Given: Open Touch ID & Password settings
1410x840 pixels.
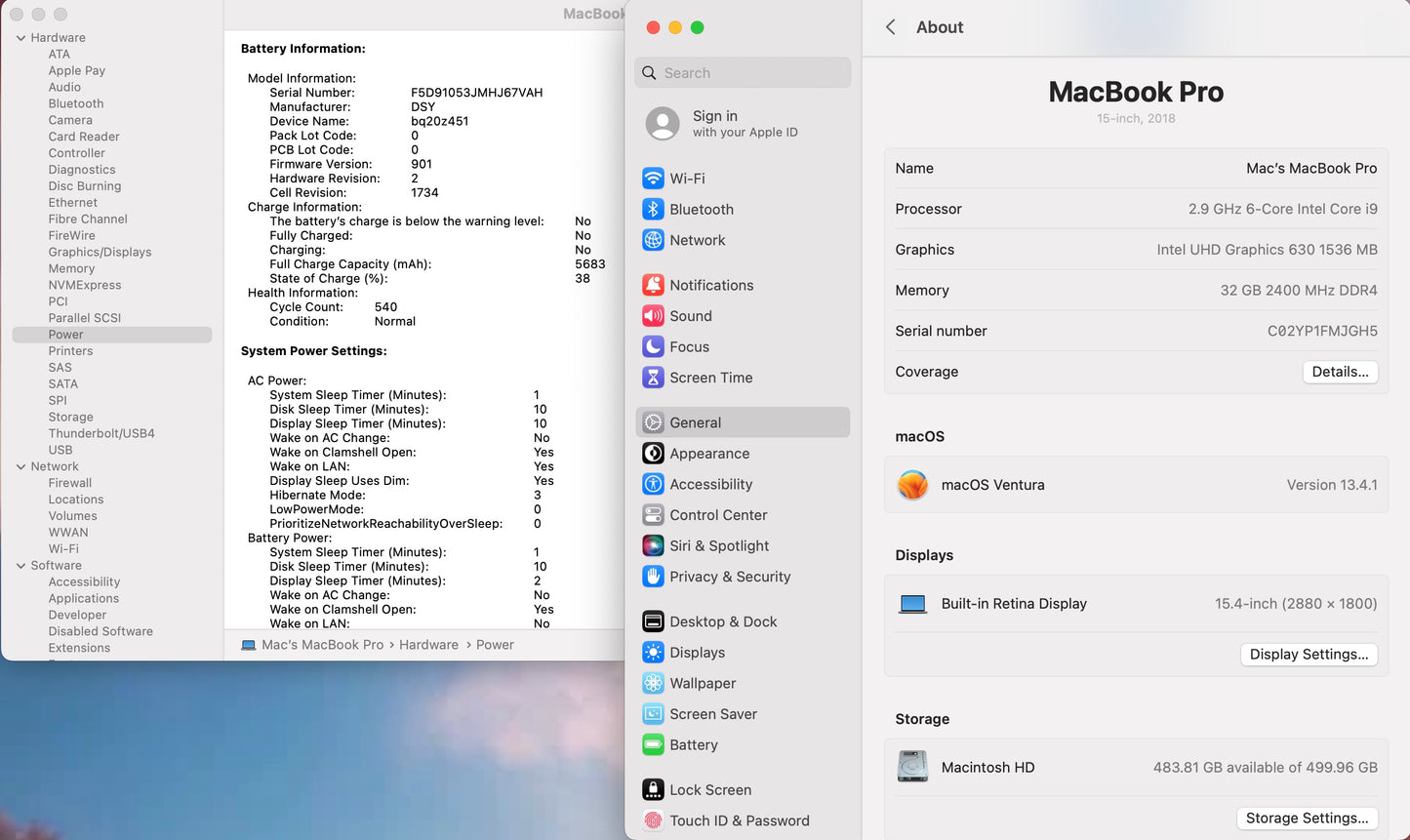Looking at the screenshot, I should point(741,820).
